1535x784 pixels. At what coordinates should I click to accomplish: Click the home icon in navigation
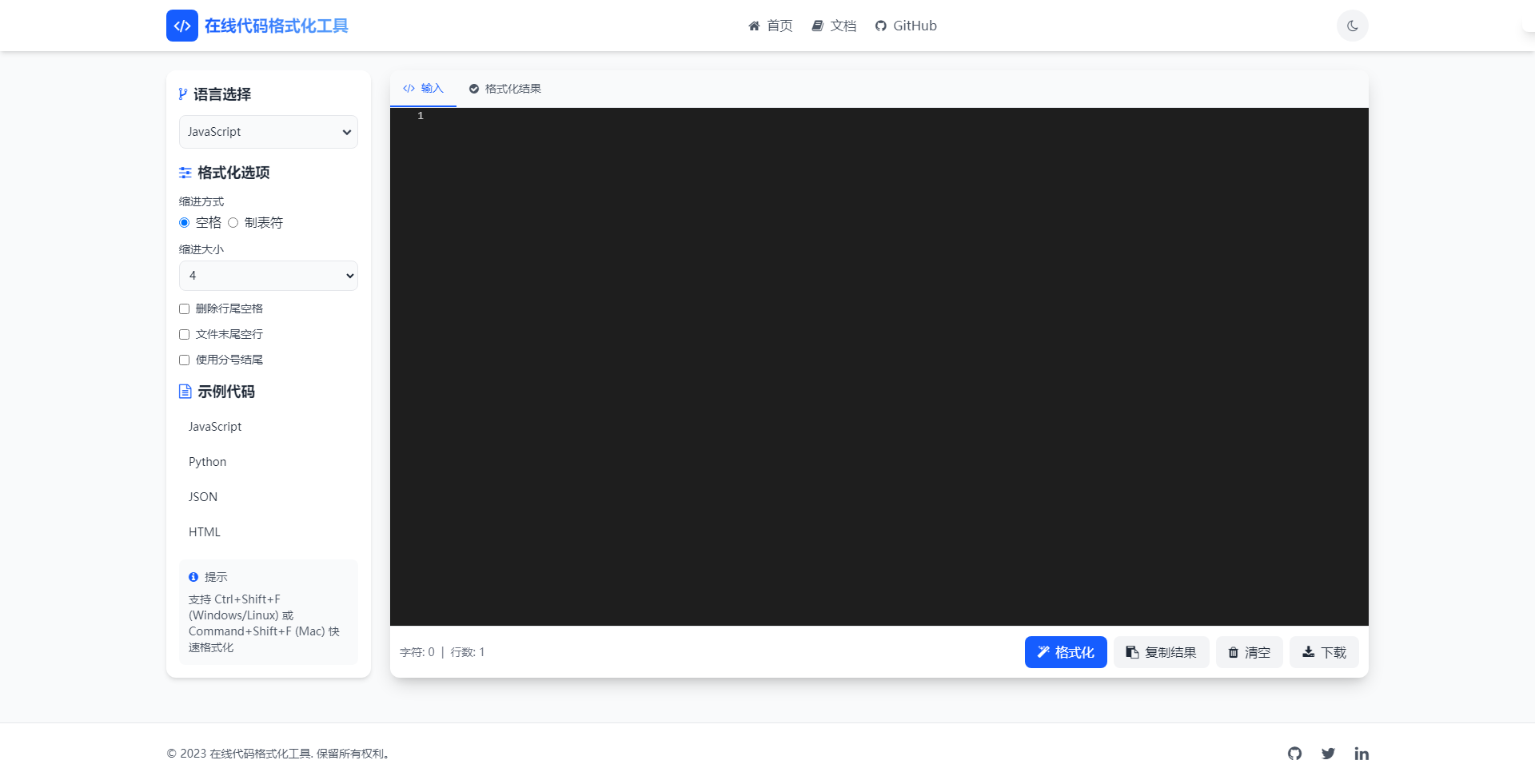coord(754,26)
